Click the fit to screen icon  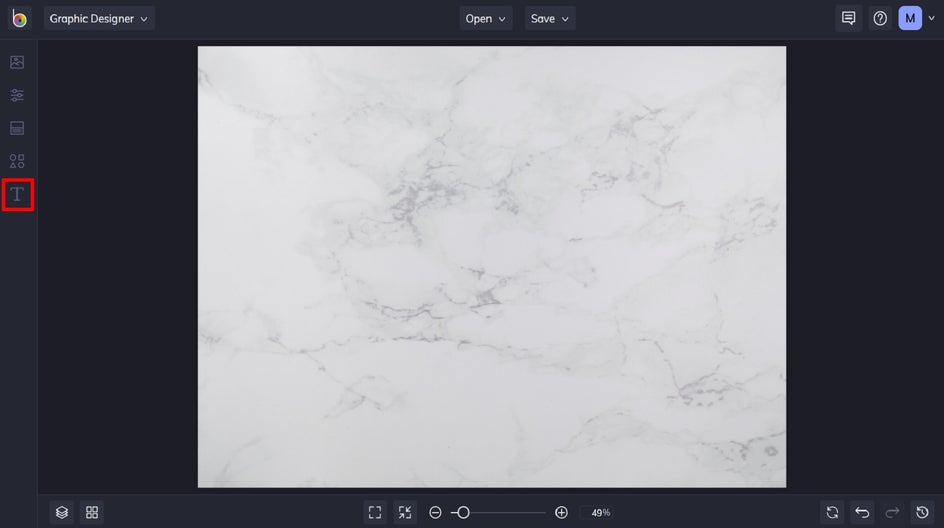(375, 512)
